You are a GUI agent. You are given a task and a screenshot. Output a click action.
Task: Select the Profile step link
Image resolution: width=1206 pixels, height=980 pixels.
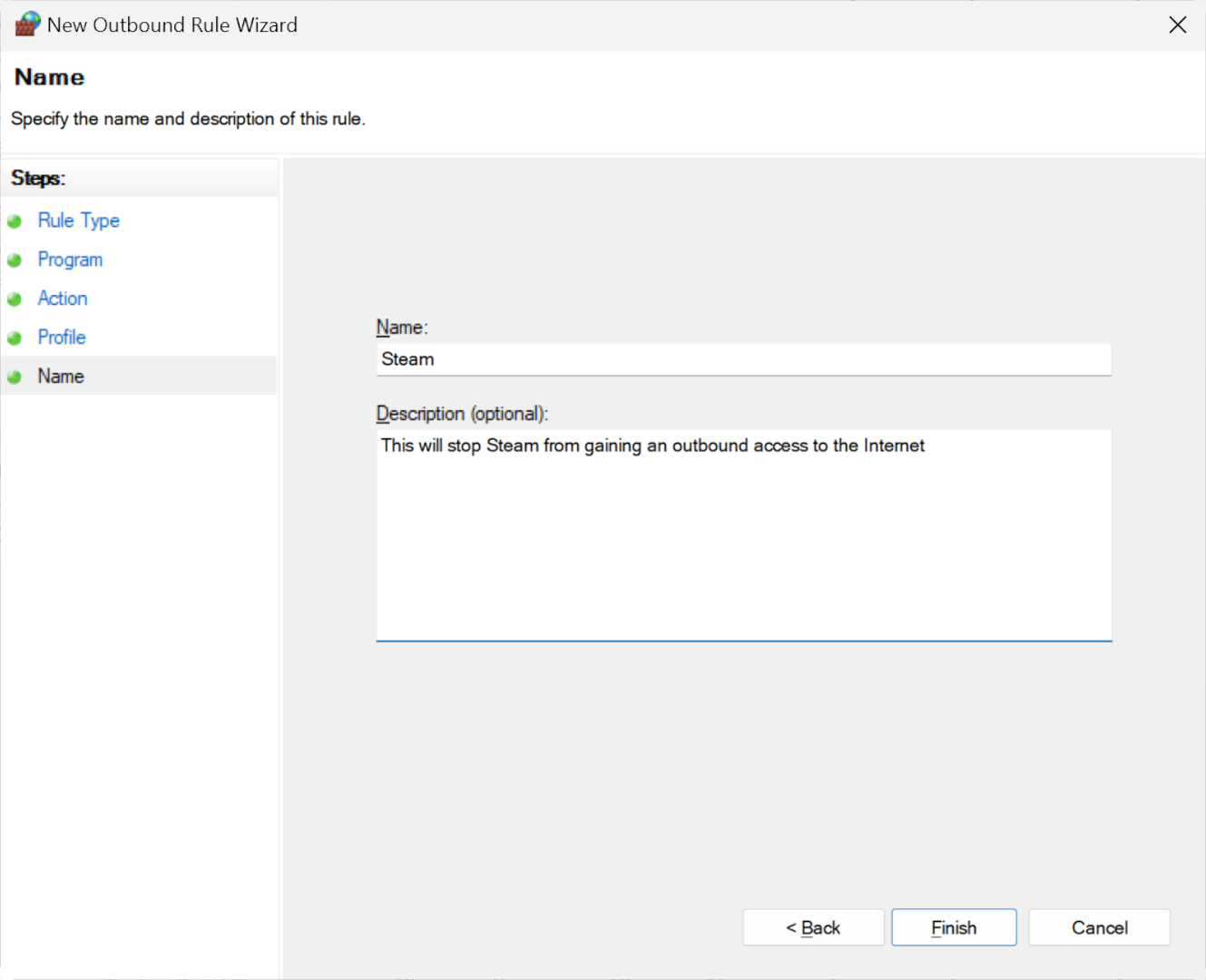(x=62, y=338)
